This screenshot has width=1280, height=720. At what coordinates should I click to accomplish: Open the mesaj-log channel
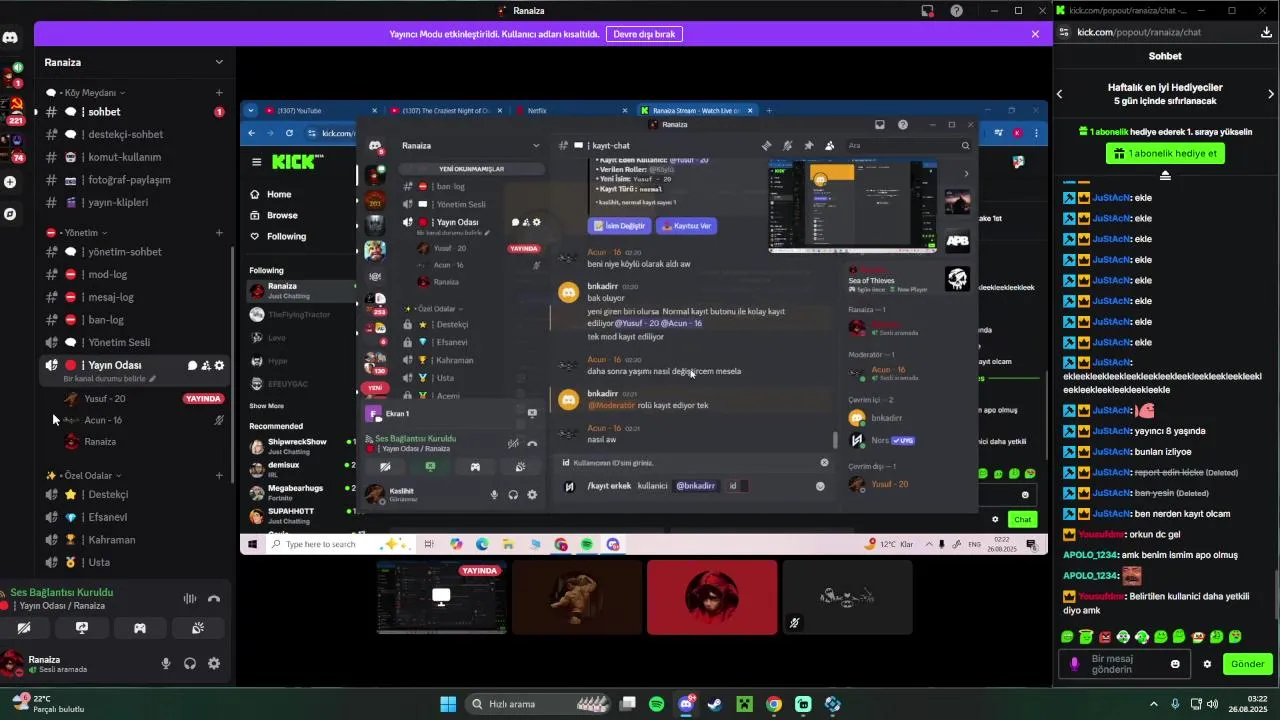coord(134,297)
